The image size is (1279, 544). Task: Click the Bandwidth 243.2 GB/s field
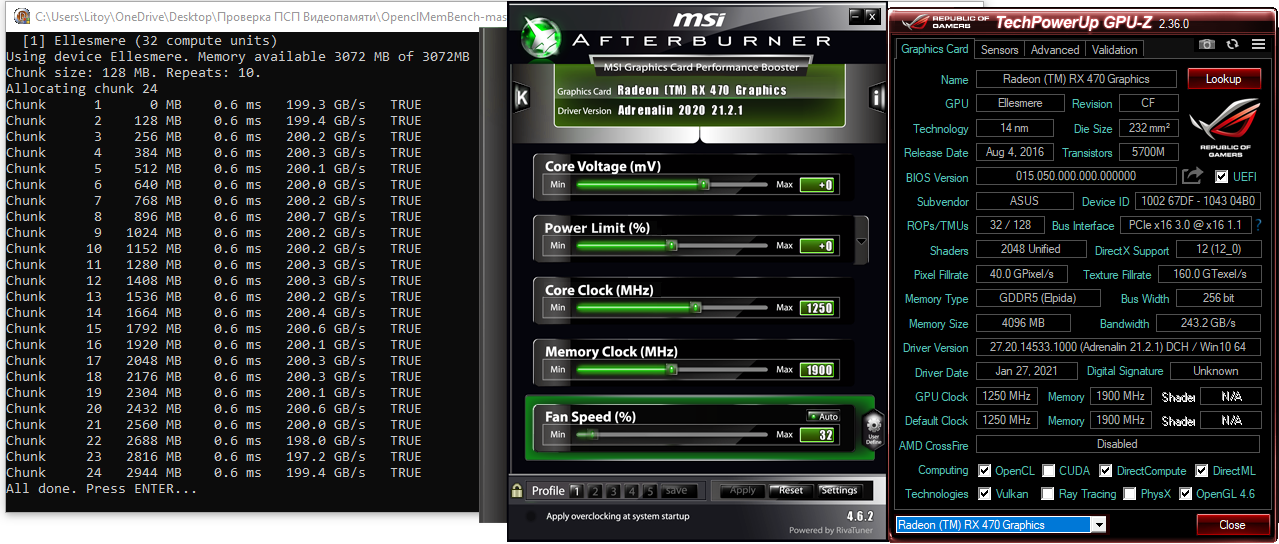(x=1209, y=323)
